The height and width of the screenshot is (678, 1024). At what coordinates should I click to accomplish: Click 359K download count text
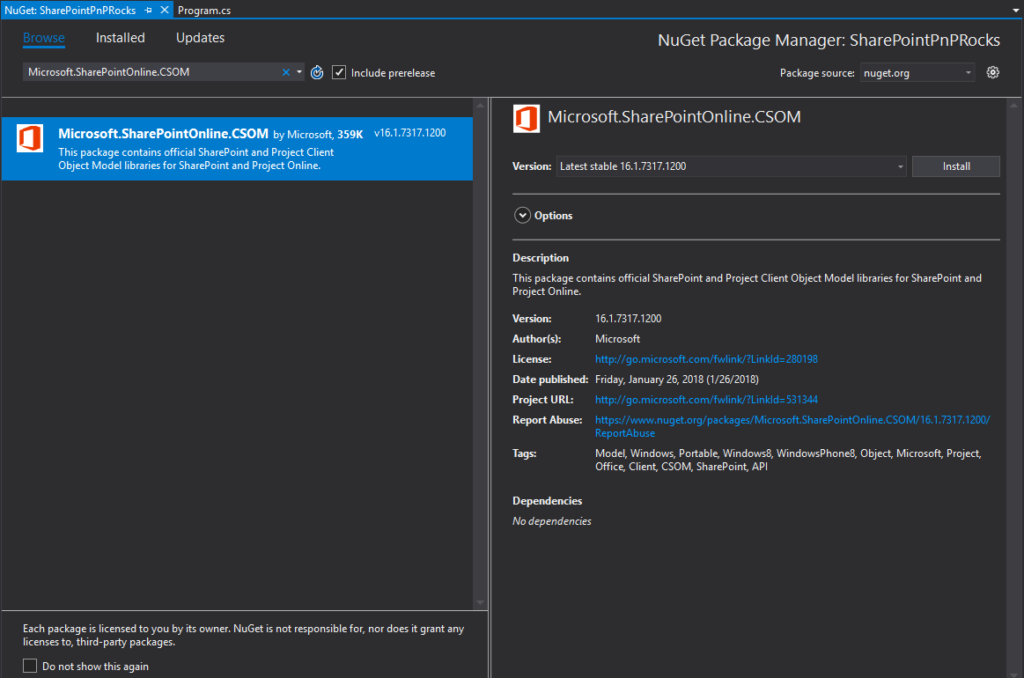(x=350, y=135)
